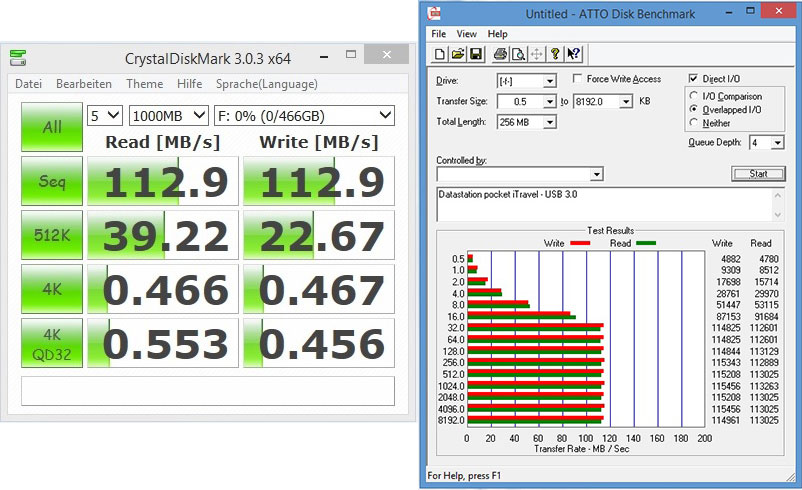Open the Total Length 256 MB dropdown
The width and height of the screenshot is (802, 490).
[549, 122]
